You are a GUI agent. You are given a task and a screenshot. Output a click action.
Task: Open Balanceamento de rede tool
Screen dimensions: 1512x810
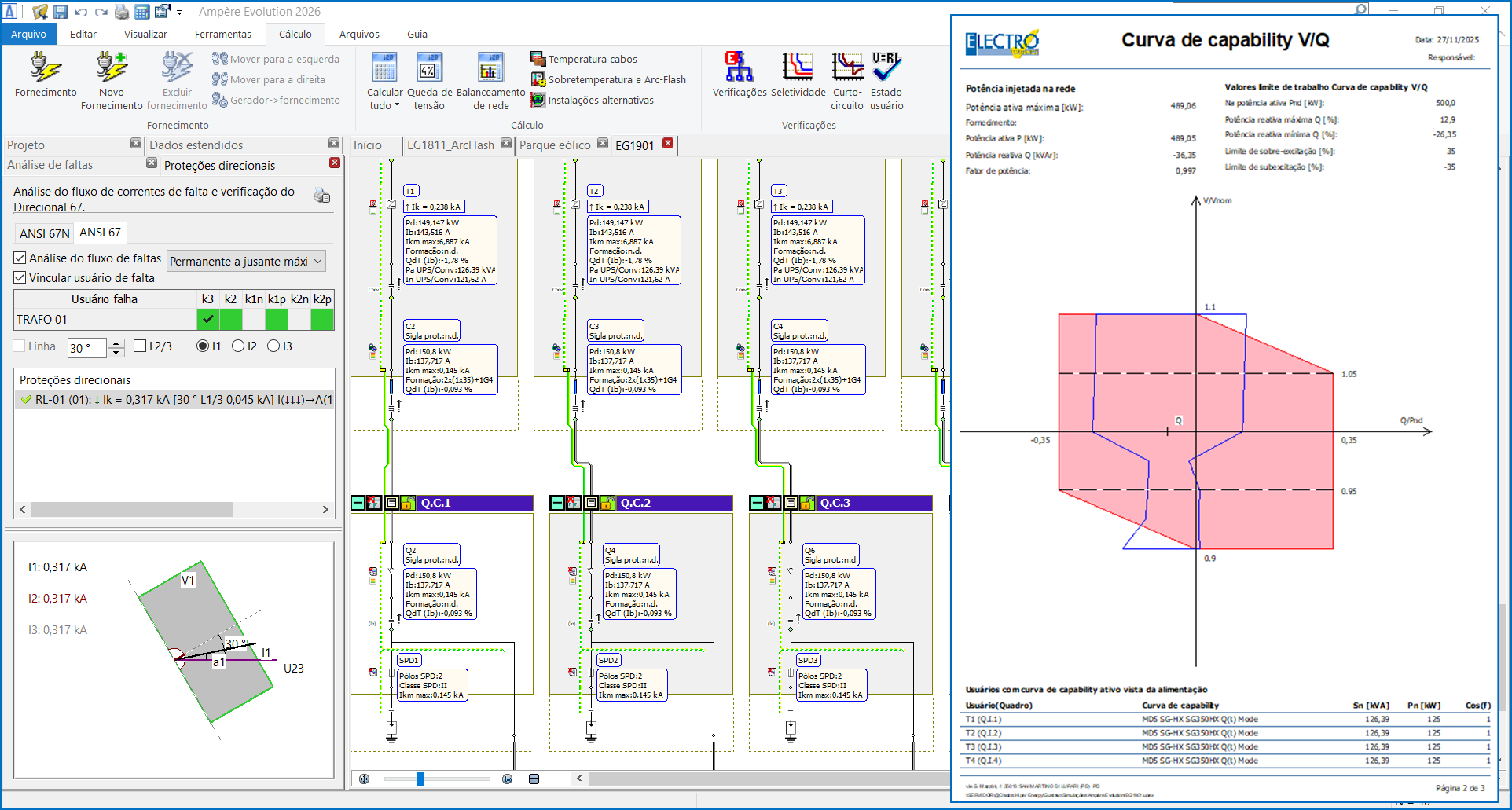pyautogui.click(x=490, y=68)
